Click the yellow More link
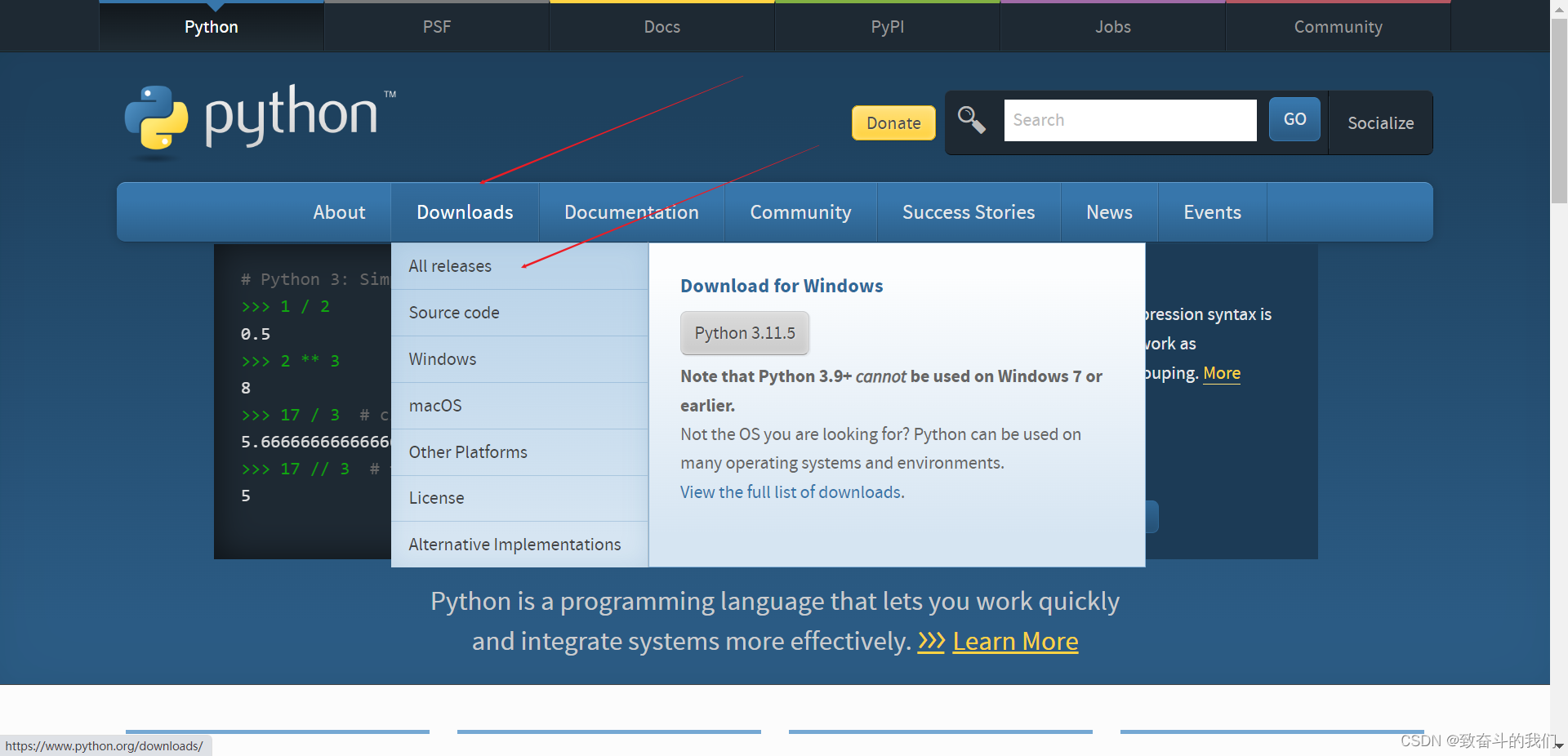 [x=1222, y=373]
